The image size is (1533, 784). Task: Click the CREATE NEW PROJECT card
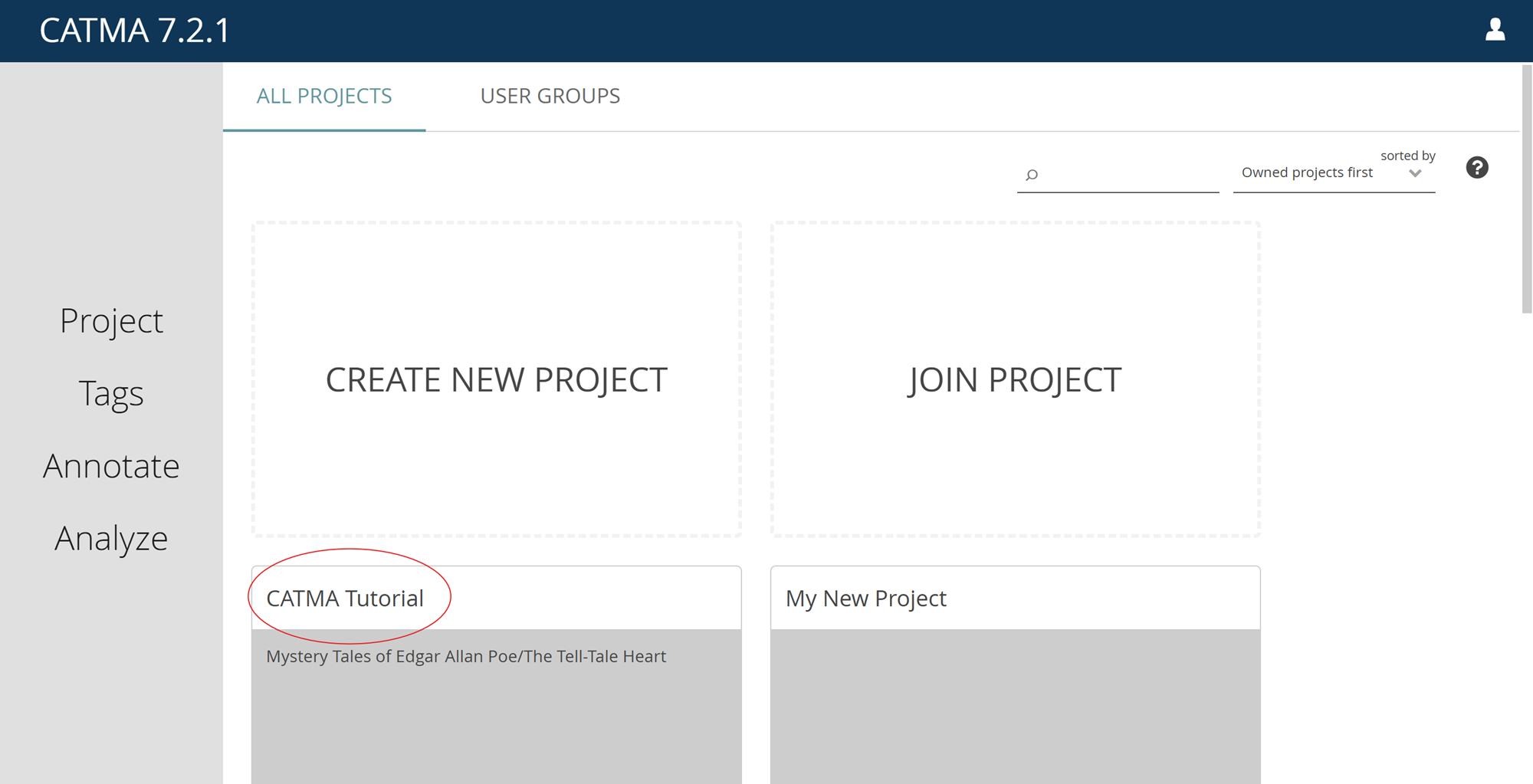pos(497,379)
